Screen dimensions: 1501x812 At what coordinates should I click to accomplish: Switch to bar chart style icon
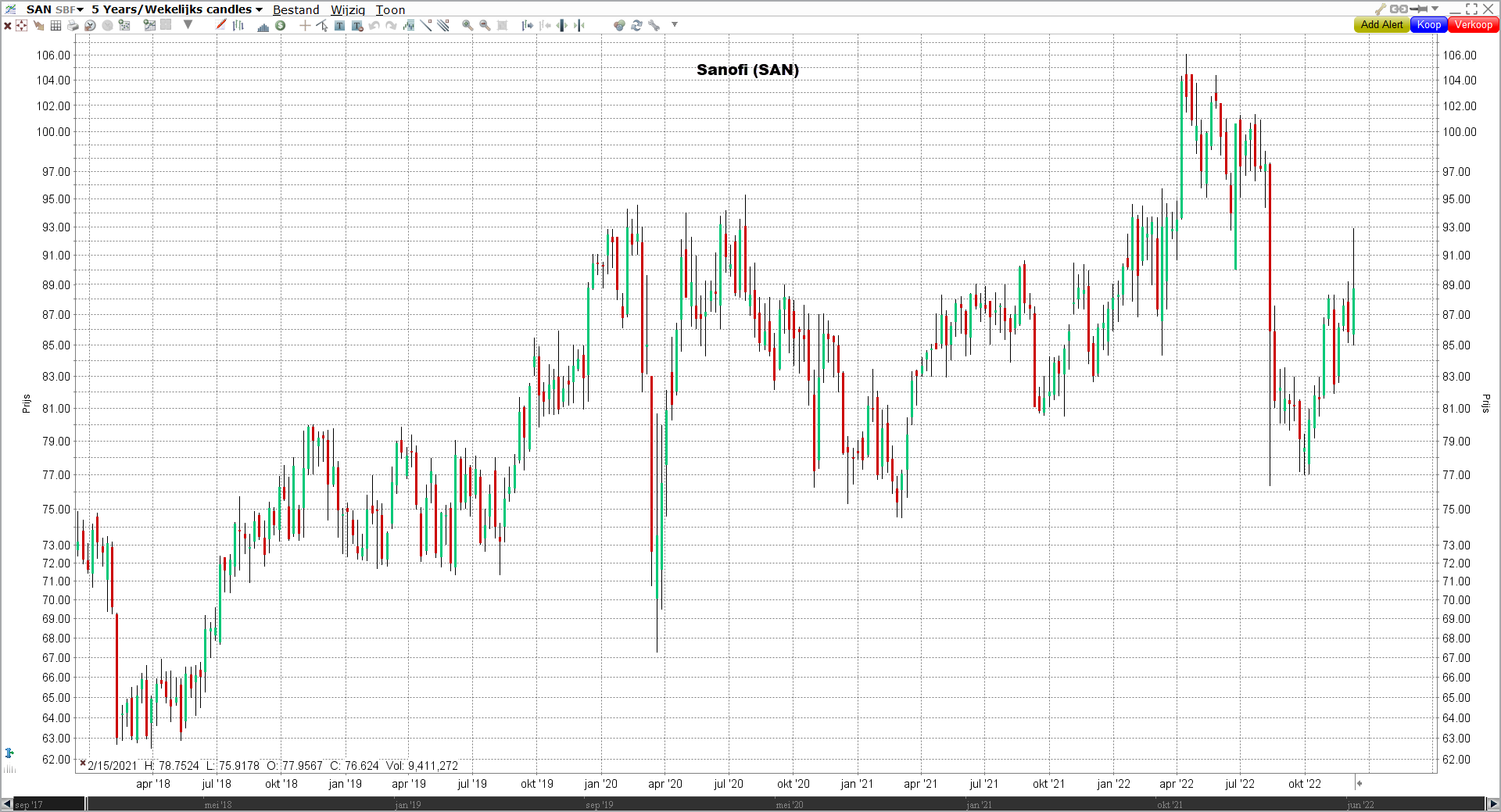(238, 26)
